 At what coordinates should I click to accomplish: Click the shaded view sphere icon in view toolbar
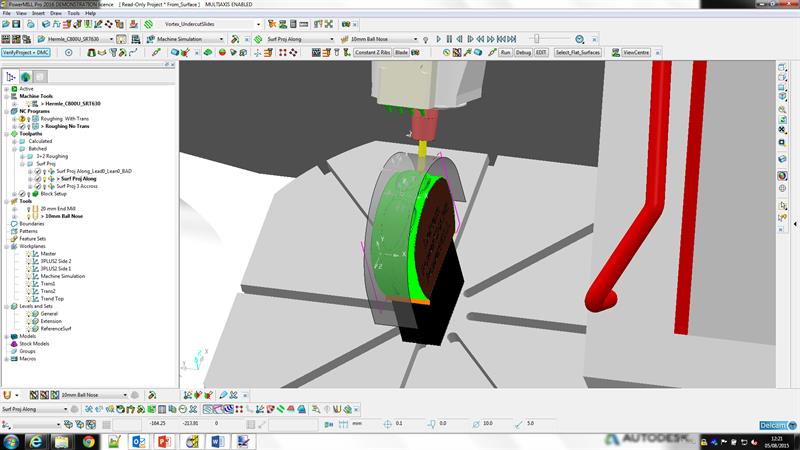pyautogui.click(x=782, y=176)
